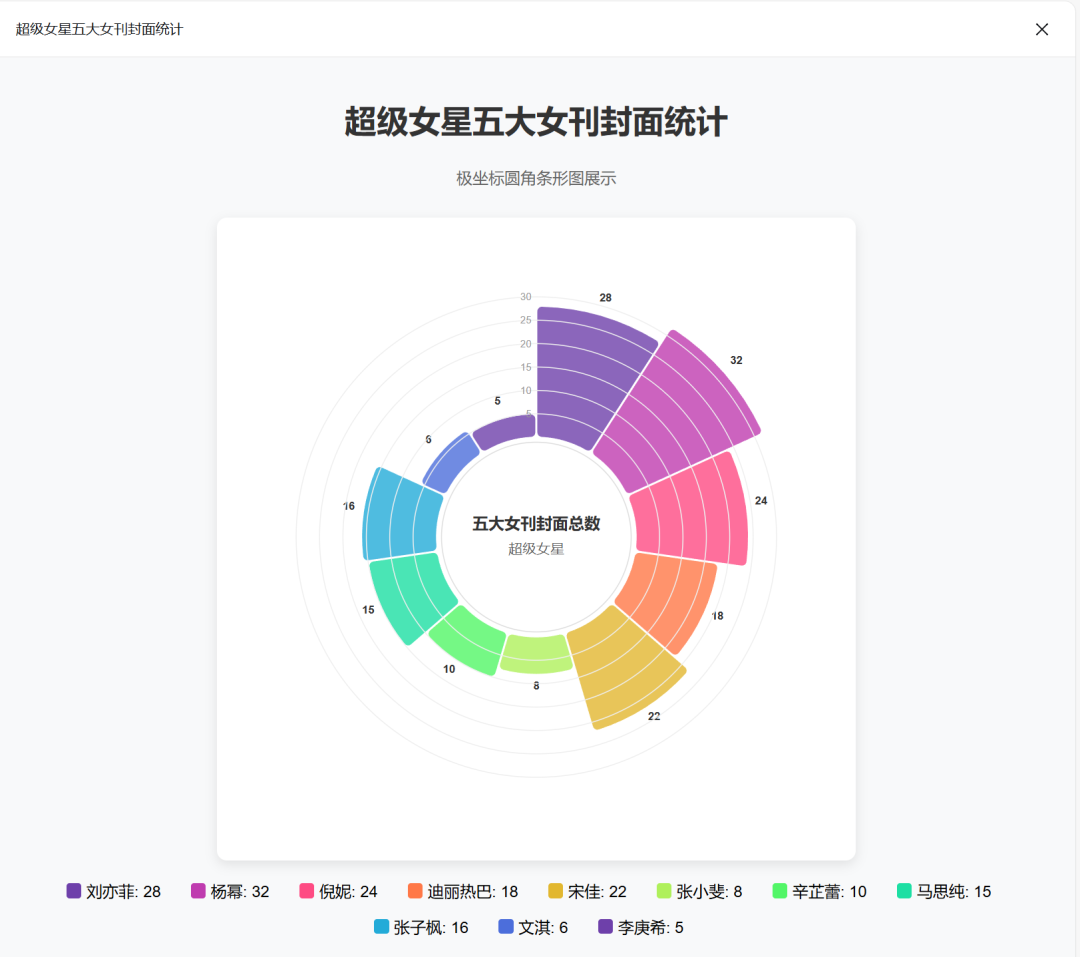Click the header tab 超级女星五大女刊封面统计
The height and width of the screenshot is (957, 1080).
[100, 29]
